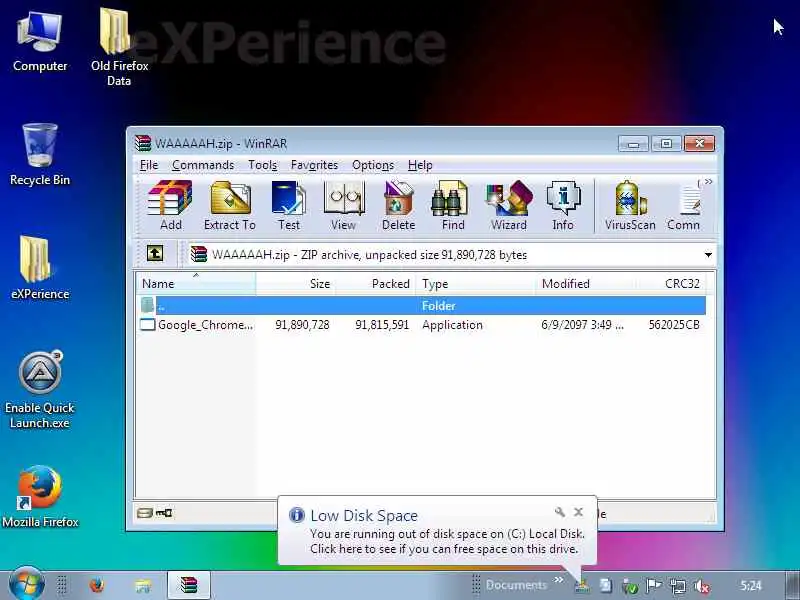
Task: Click the Low Disk Space notification message
Action: (447, 541)
